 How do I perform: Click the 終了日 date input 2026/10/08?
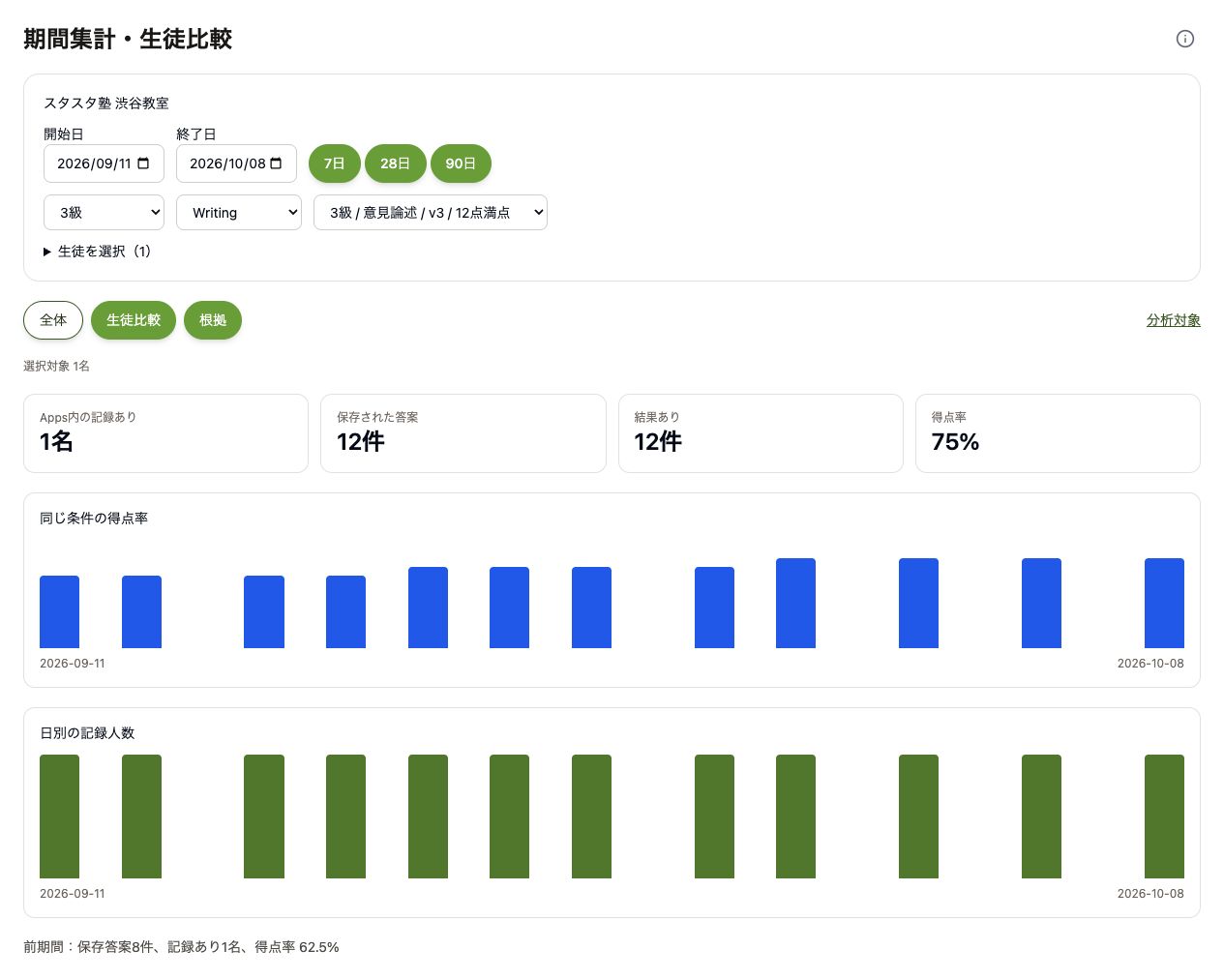click(x=236, y=163)
